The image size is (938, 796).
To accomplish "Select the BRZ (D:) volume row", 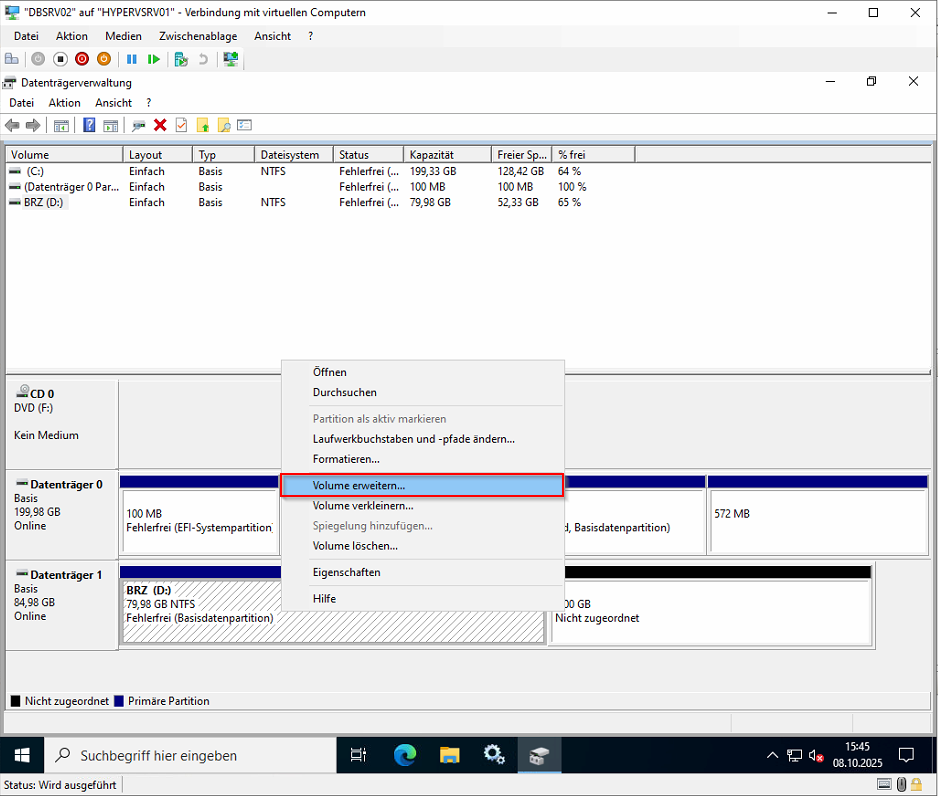I will [x=43, y=202].
